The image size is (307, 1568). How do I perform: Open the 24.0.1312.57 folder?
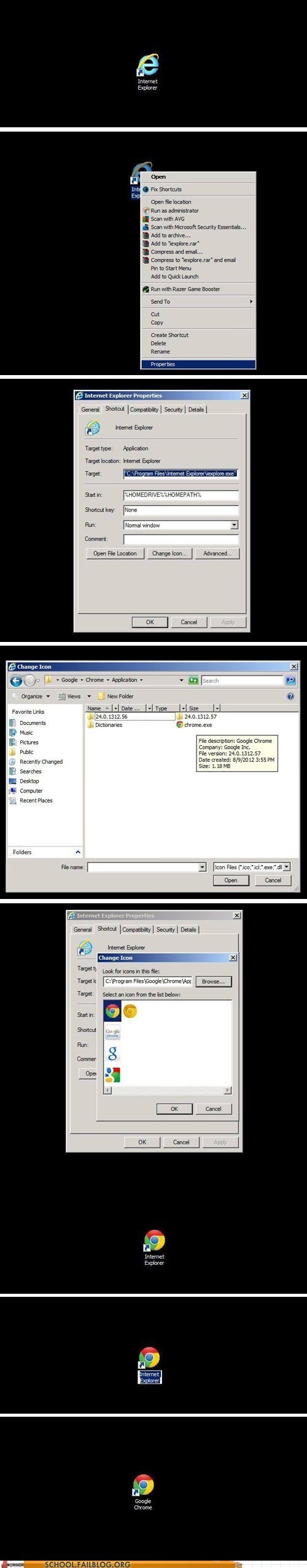[196, 716]
